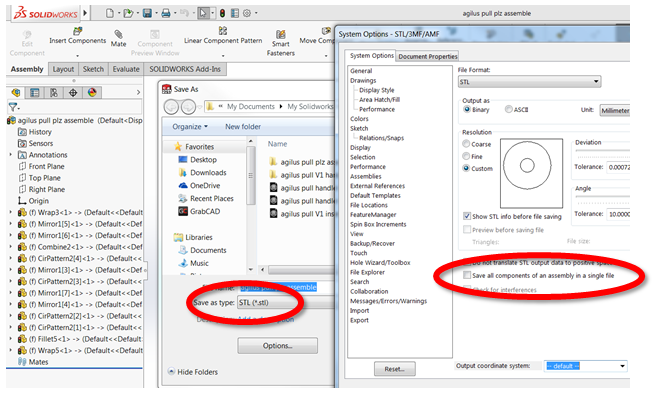This screenshot has height=399, width=656.
Task: Open the File Format STL dropdown
Action: click(x=530, y=82)
